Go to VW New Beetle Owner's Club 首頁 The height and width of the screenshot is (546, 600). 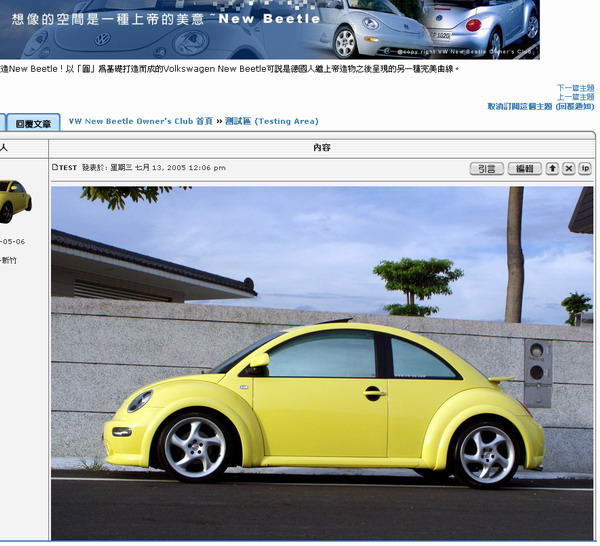pyautogui.click(x=140, y=121)
